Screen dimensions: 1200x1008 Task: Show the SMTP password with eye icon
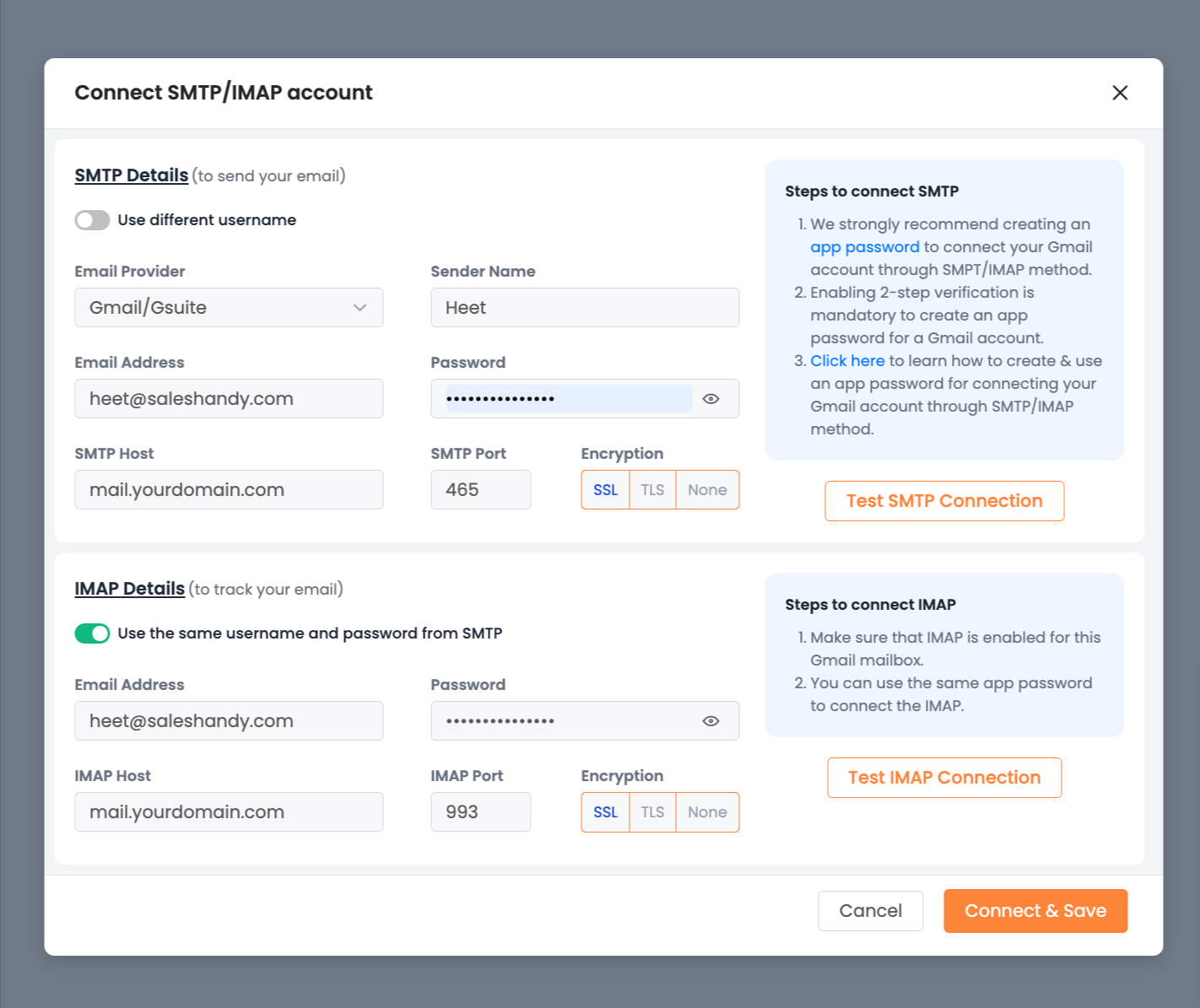[x=711, y=399]
